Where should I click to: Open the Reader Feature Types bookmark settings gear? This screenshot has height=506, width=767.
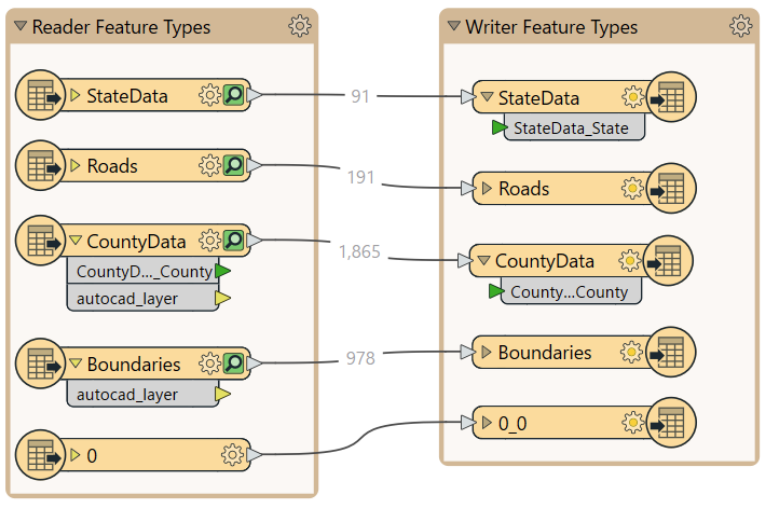299,26
